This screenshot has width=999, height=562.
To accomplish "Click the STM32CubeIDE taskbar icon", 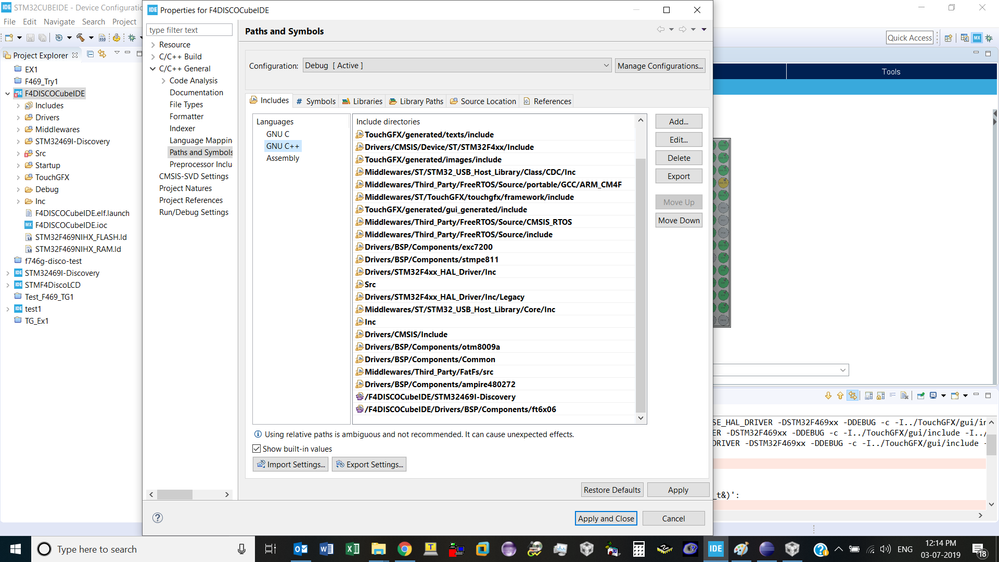I will coord(715,549).
